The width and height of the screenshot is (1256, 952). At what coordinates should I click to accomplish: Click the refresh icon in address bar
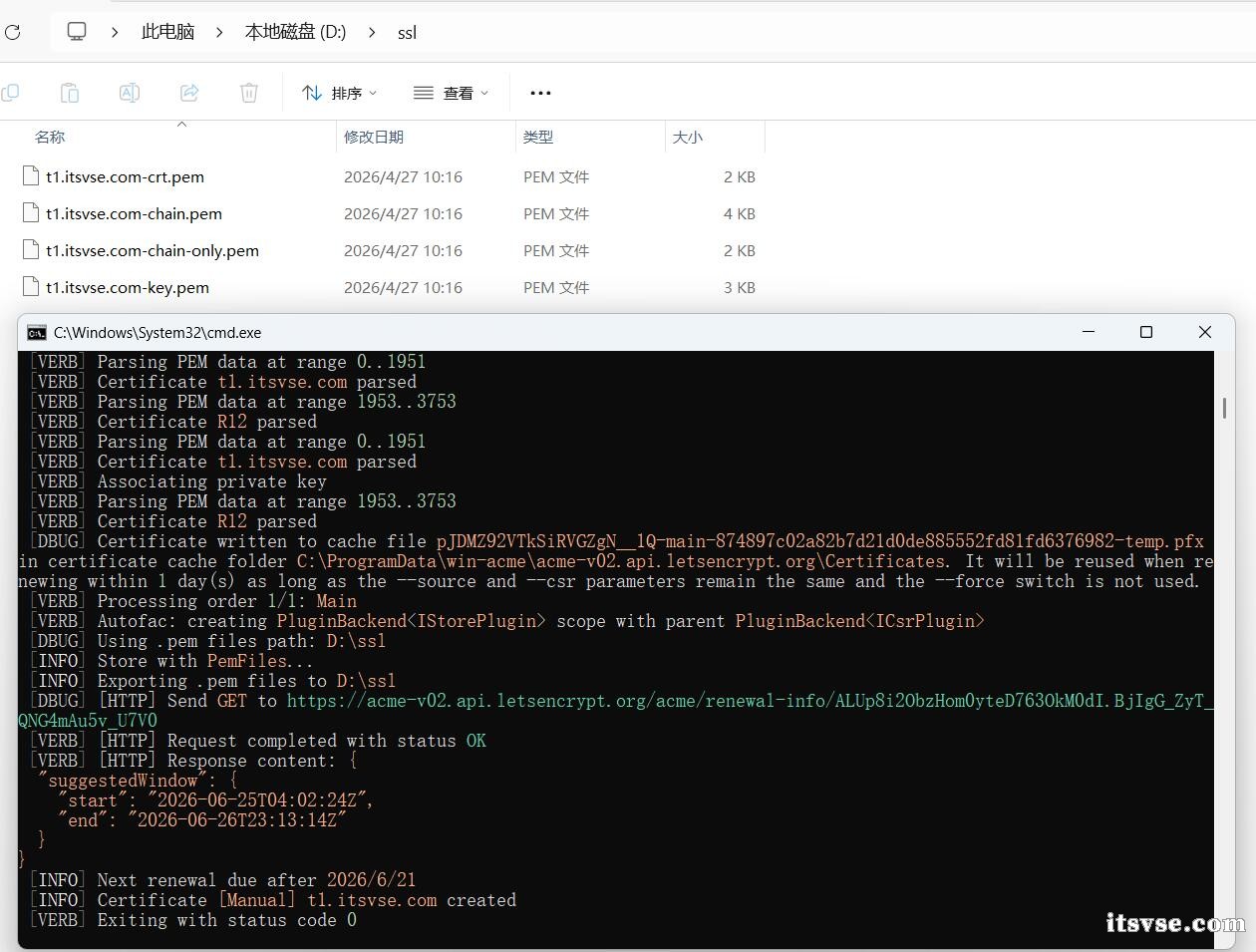click(12, 32)
